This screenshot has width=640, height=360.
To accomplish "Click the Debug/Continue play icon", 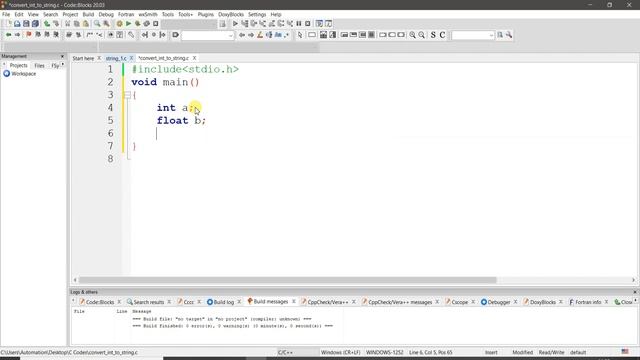I will pyautogui.click(x=235, y=24).
